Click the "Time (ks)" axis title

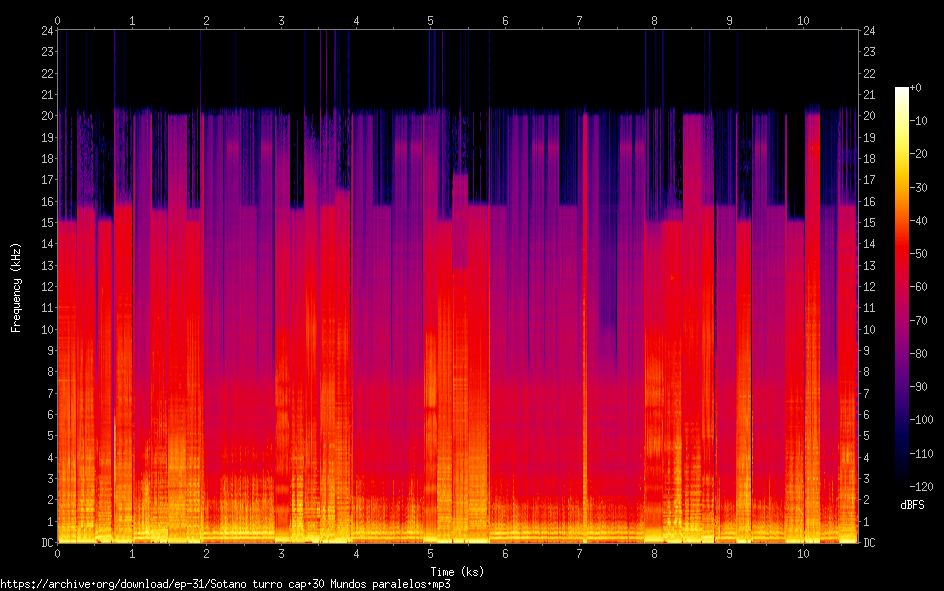[457, 572]
